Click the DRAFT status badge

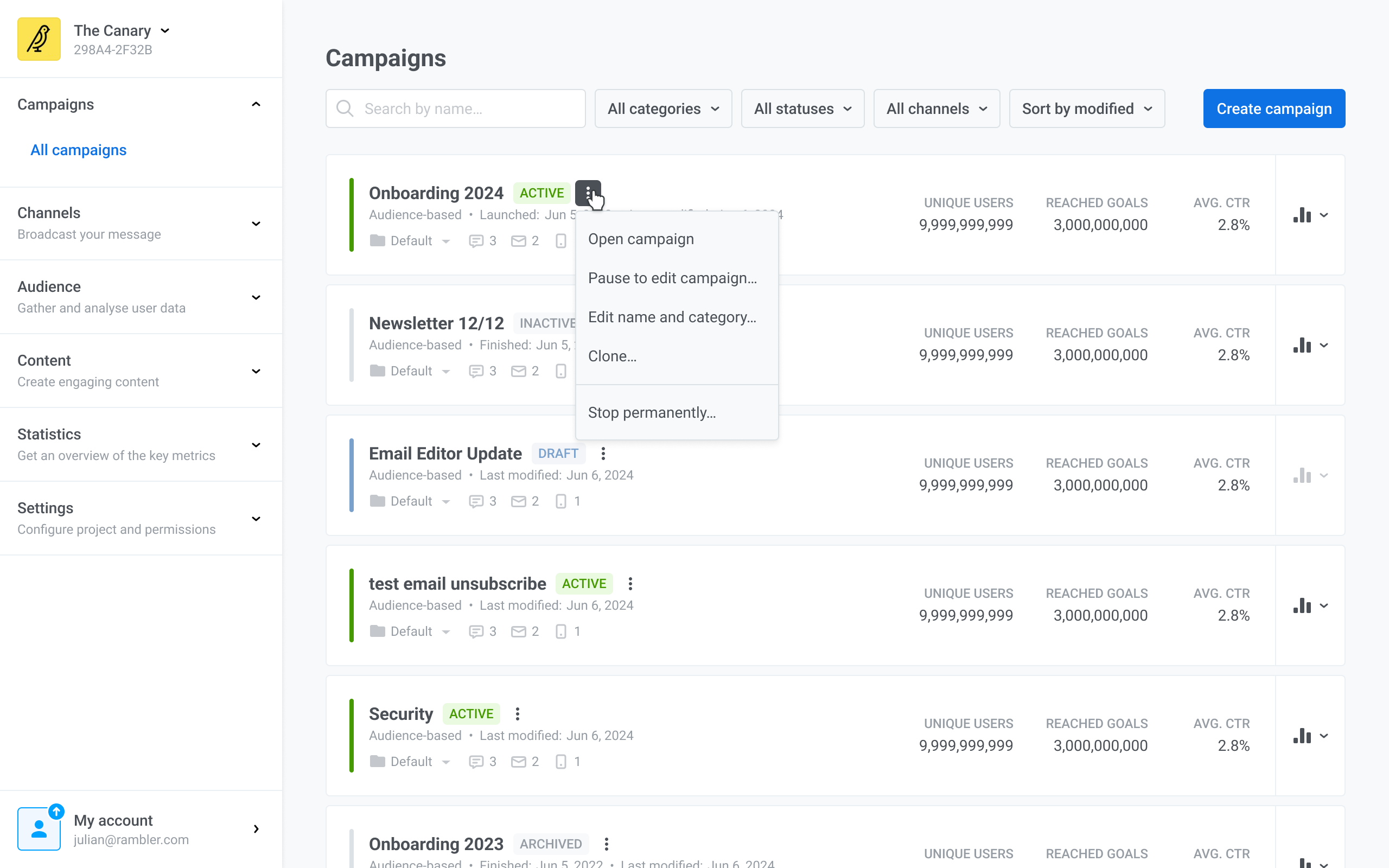pos(558,454)
